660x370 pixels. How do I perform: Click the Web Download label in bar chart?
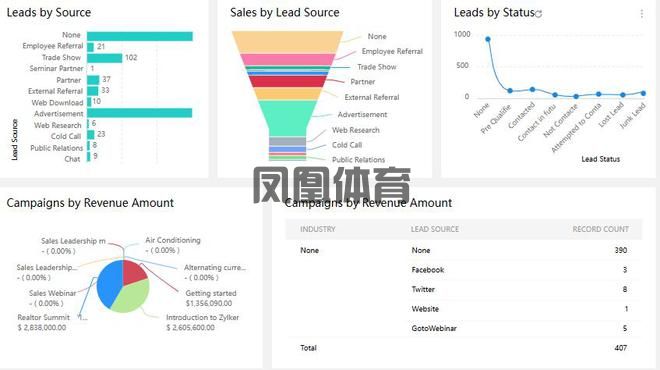click(57, 103)
